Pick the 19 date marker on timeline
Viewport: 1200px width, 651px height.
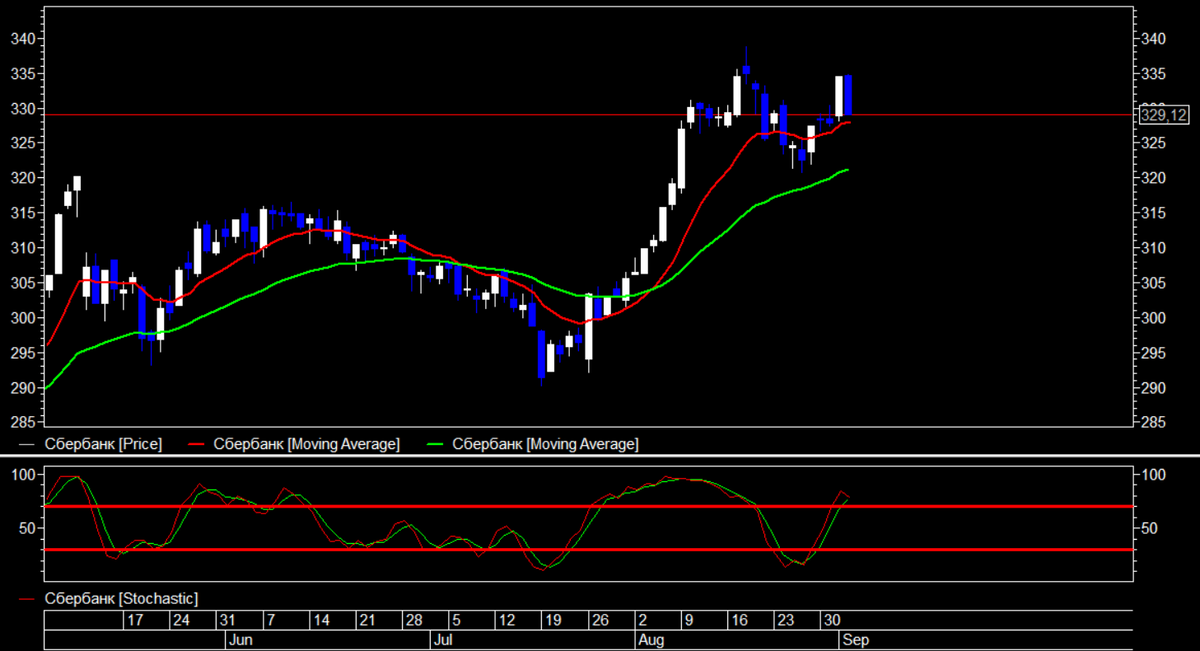pyautogui.click(x=552, y=620)
